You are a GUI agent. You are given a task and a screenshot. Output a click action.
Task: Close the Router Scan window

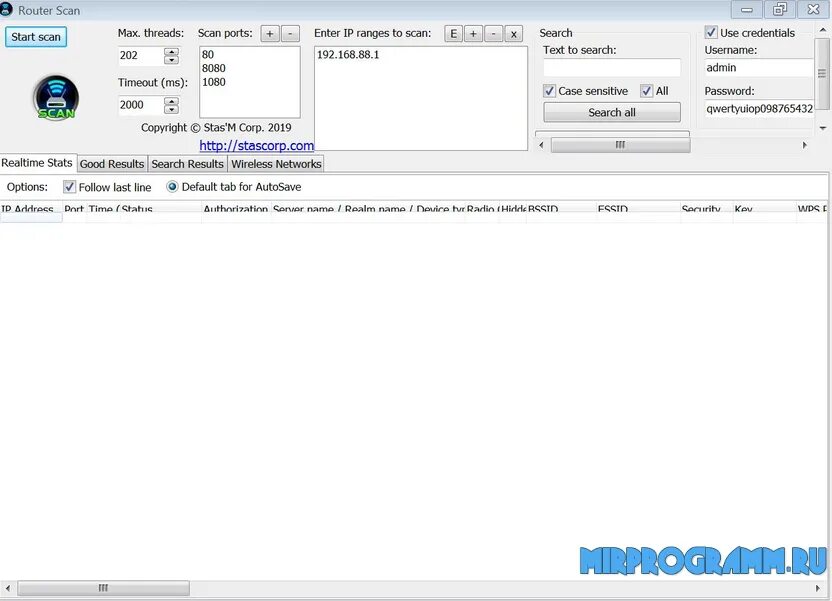tap(813, 10)
